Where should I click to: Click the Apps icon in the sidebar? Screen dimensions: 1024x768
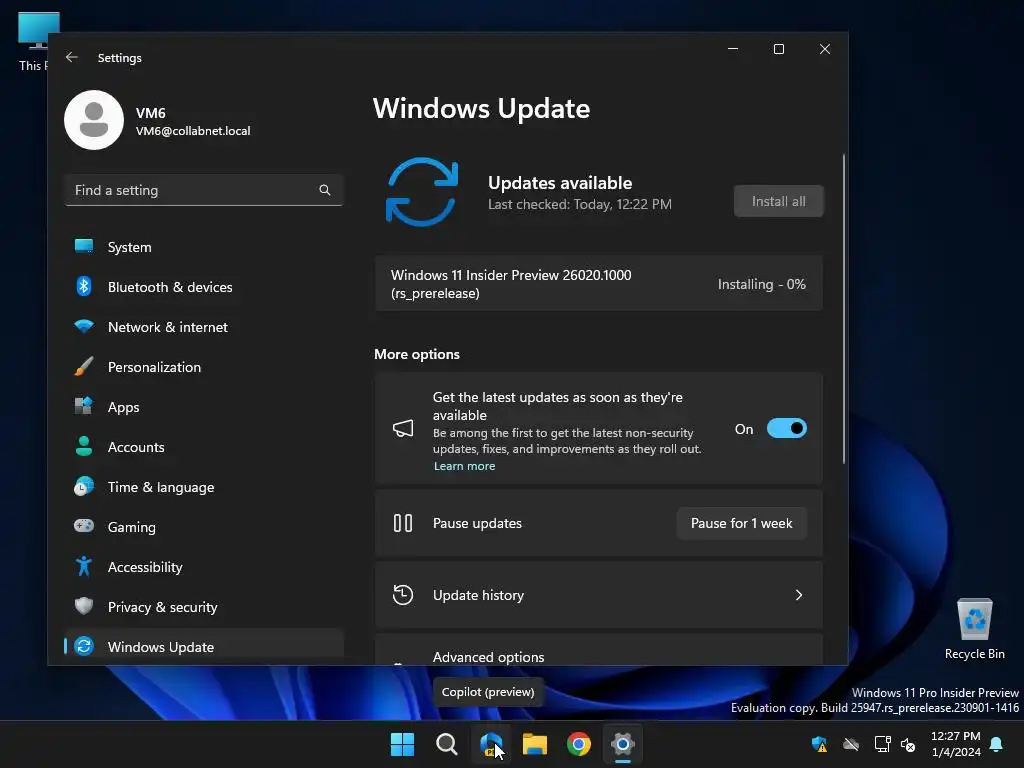(84, 406)
